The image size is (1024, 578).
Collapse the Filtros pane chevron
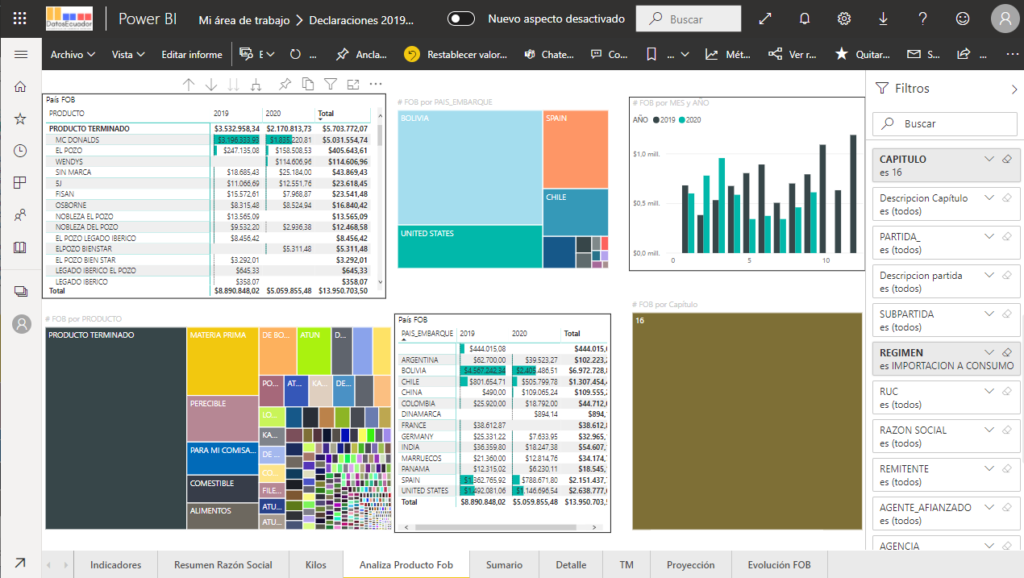pyautogui.click(x=1014, y=89)
